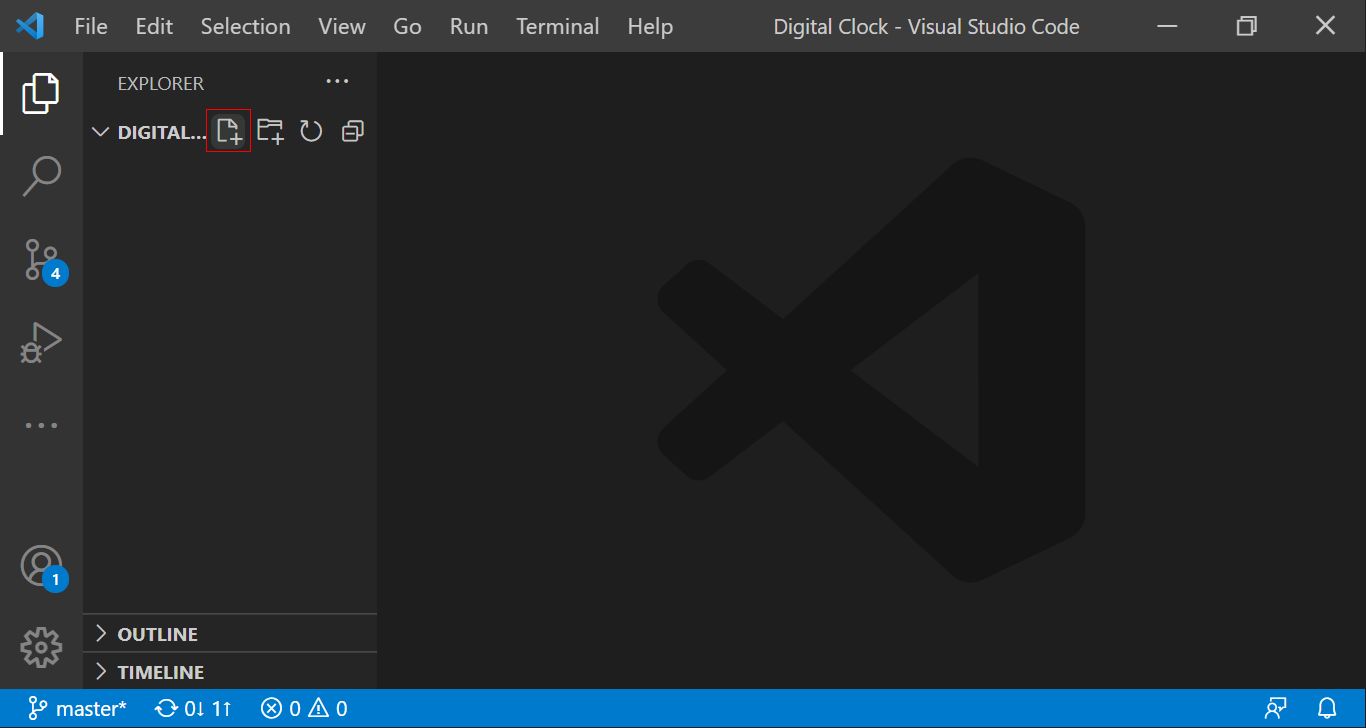Click the EXPLORER panel title
Image resolution: width=1366 pixels, height=728 pixels.
point(160,83)
